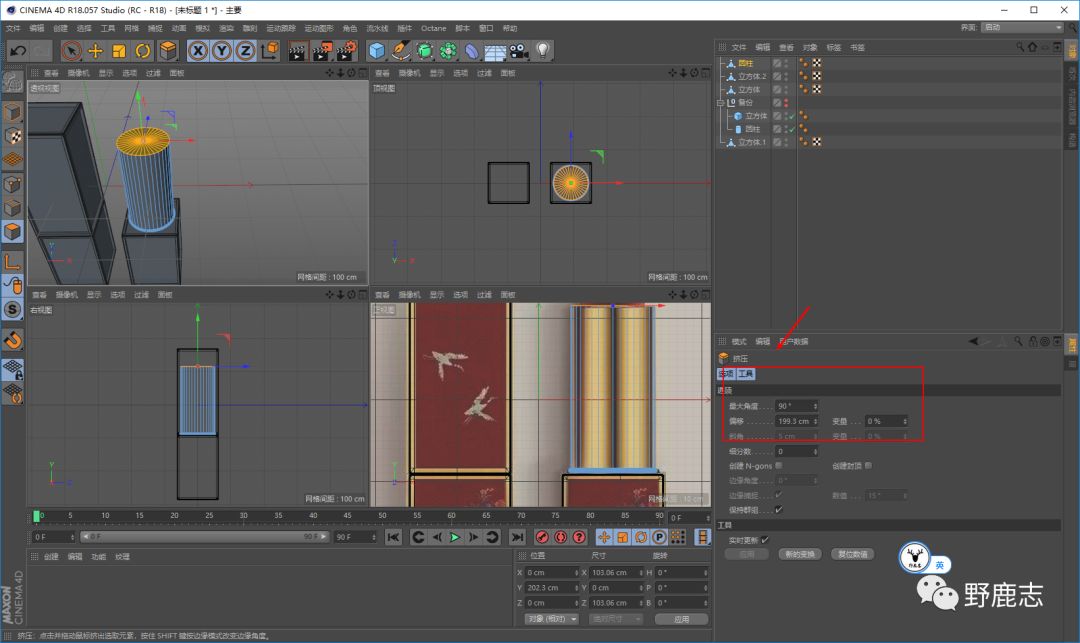Click the Light bulb object icon
The width and height of the screenshot is (1080, 643).
[x=543, y=50]
